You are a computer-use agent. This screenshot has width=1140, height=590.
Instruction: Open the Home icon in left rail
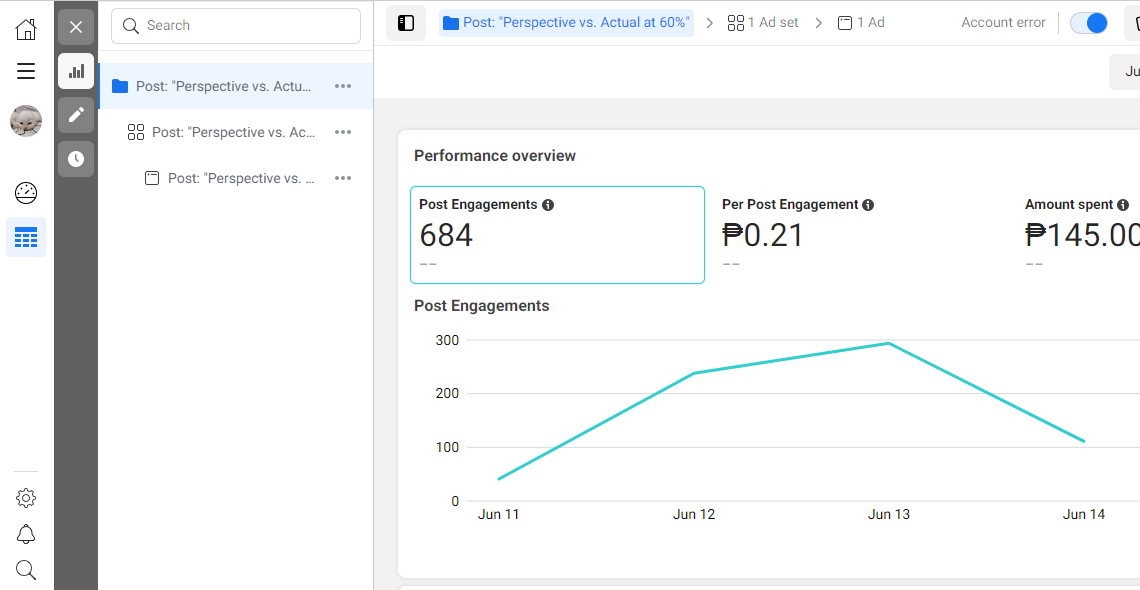click(26, 29)
